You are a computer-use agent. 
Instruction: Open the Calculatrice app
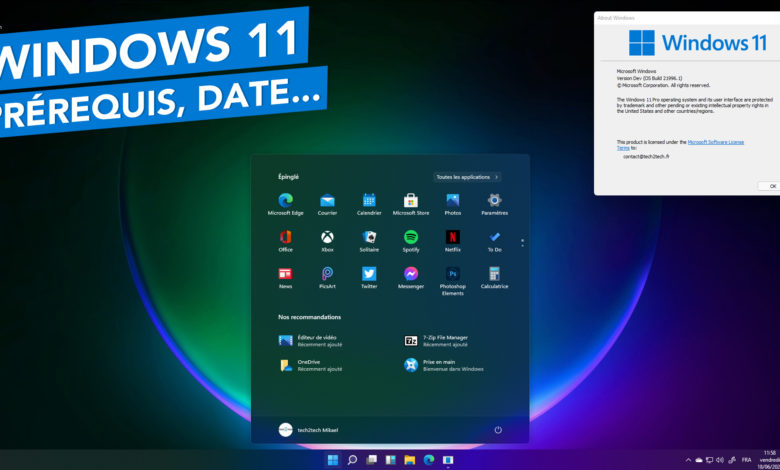494,278
